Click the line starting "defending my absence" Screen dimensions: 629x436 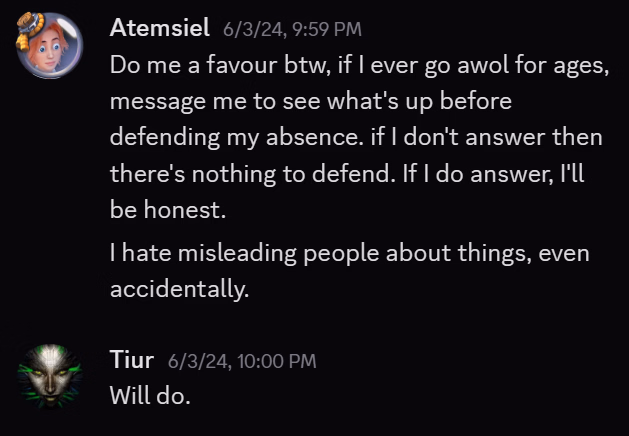(x=356, y=138)
